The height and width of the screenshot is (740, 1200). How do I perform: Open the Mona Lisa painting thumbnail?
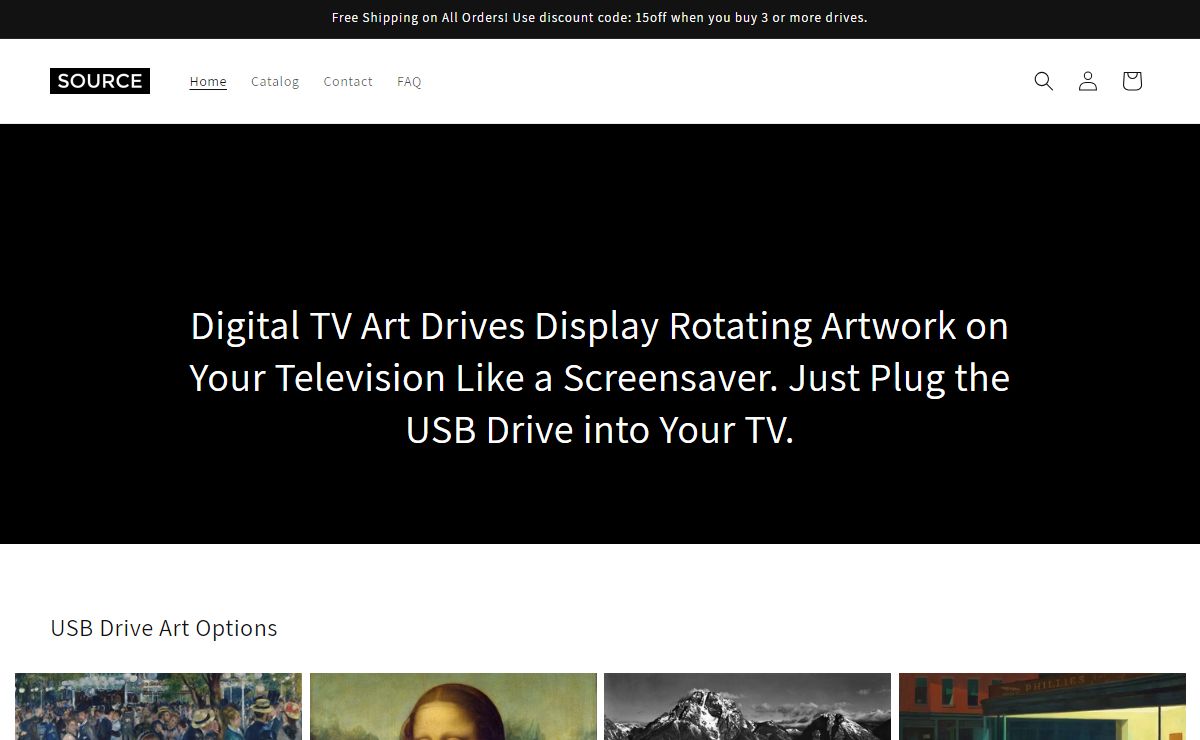pyautogui.click(x=453, y=706)
